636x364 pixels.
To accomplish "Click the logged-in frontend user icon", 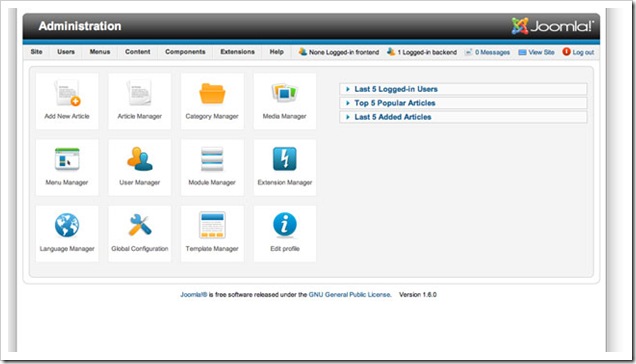I will tap(303, 52).
